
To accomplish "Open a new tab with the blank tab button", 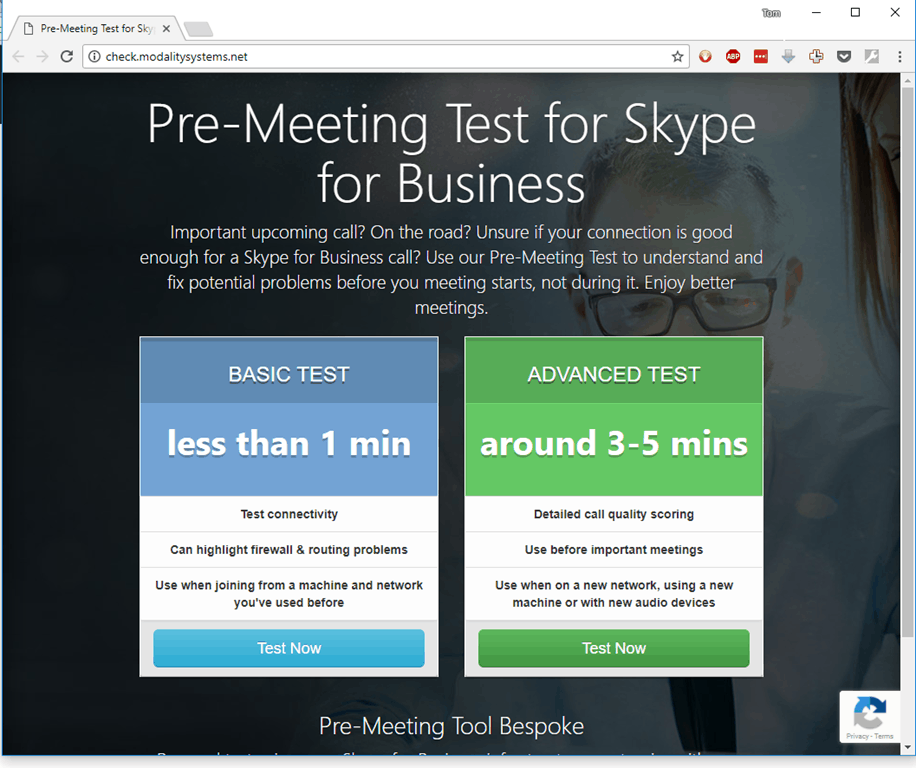I will (x=198, y=29).
